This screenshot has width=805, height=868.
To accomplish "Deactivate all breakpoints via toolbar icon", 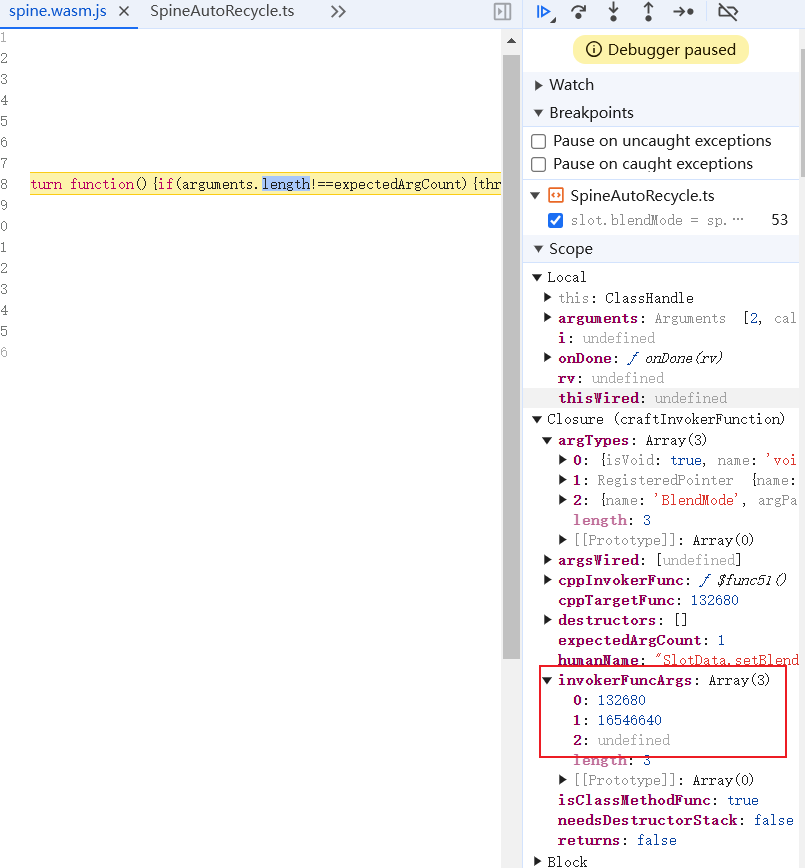I will [728, 12].
